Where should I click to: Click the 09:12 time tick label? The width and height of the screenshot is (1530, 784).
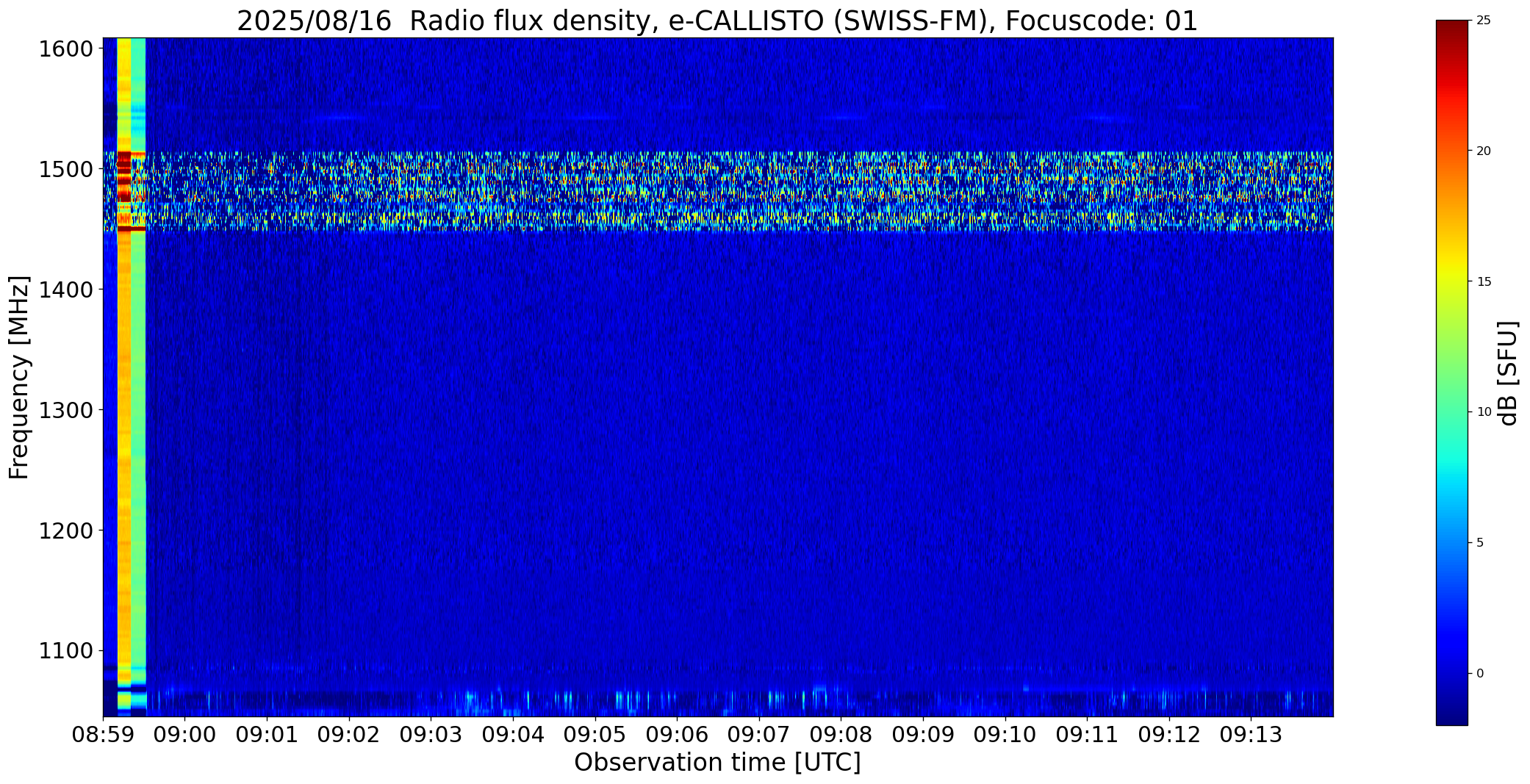tap(1169, 735)
